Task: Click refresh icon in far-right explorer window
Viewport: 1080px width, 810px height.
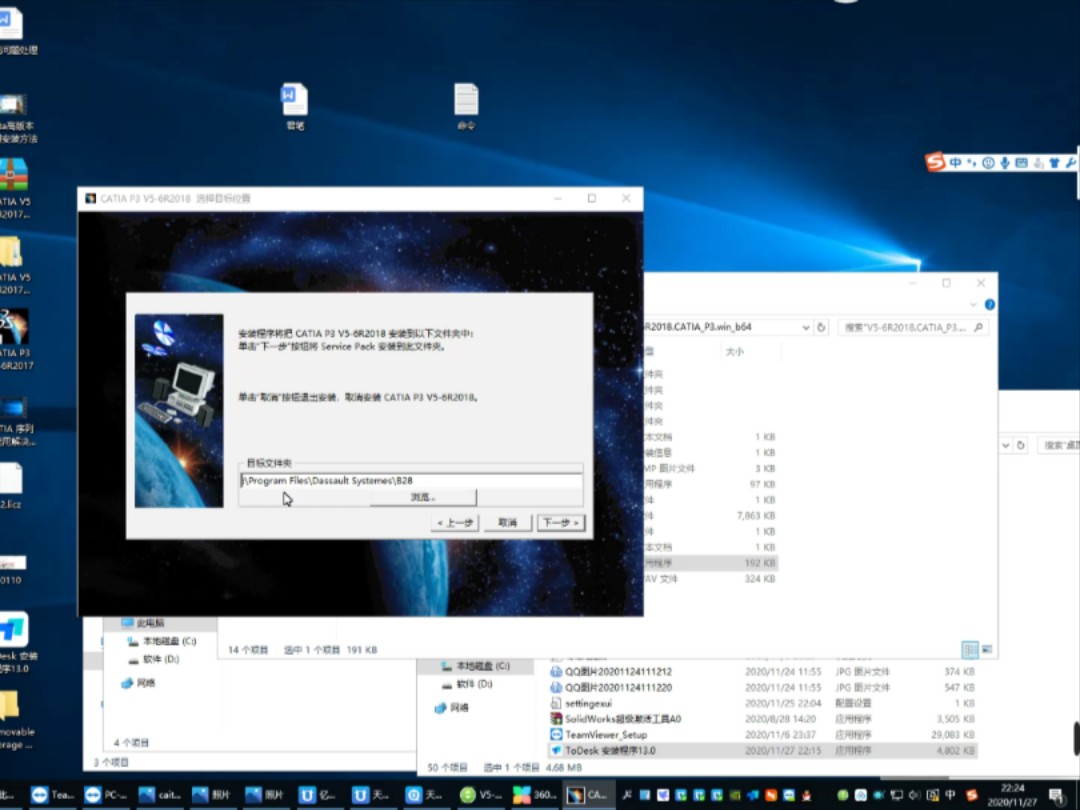Action: [1021, 446]
